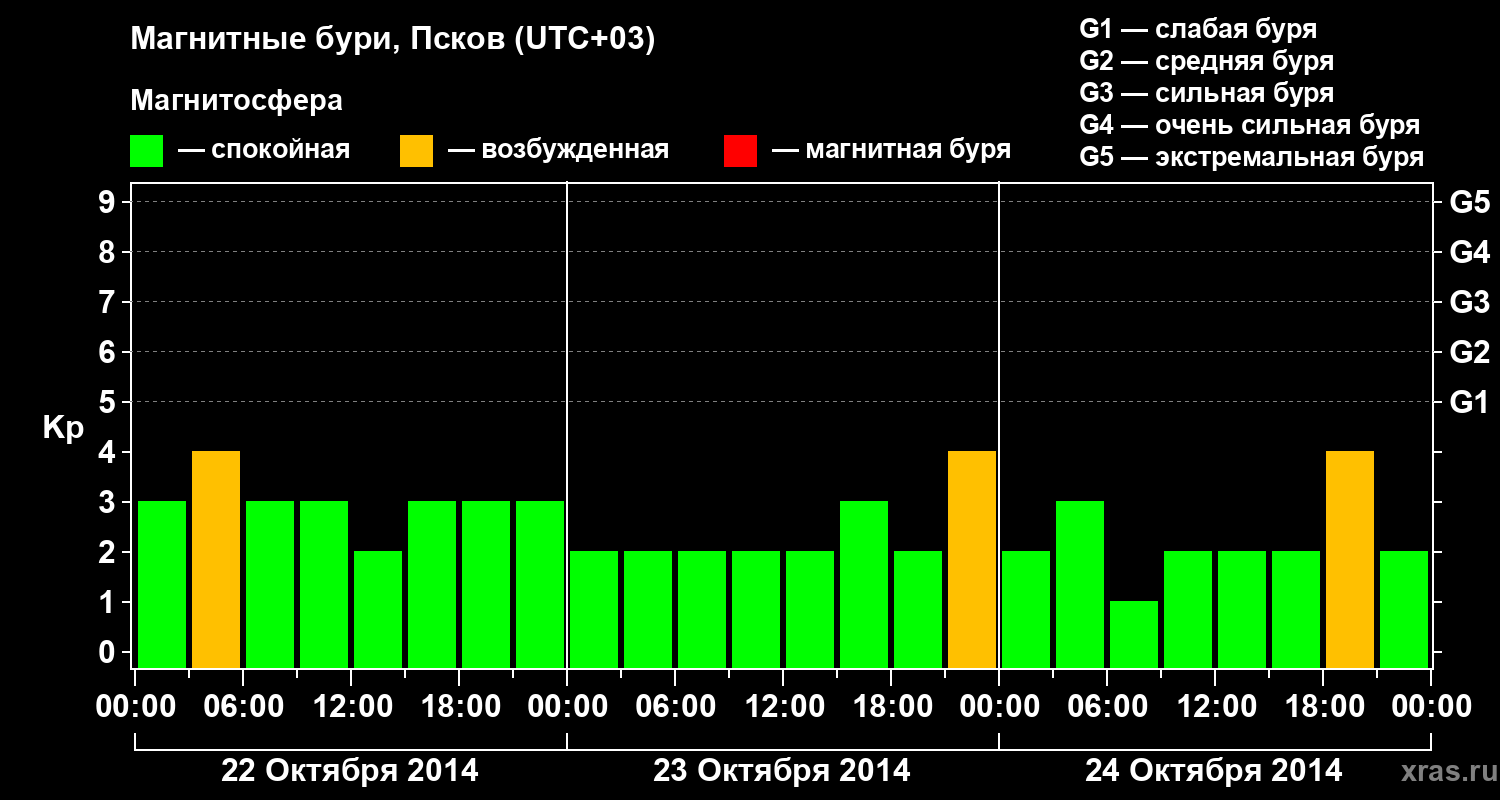The height and width of the screenshot is (800, 1500).
Task: Select the line 'G2 — средняя буря'
Action: pos(1207,61)
